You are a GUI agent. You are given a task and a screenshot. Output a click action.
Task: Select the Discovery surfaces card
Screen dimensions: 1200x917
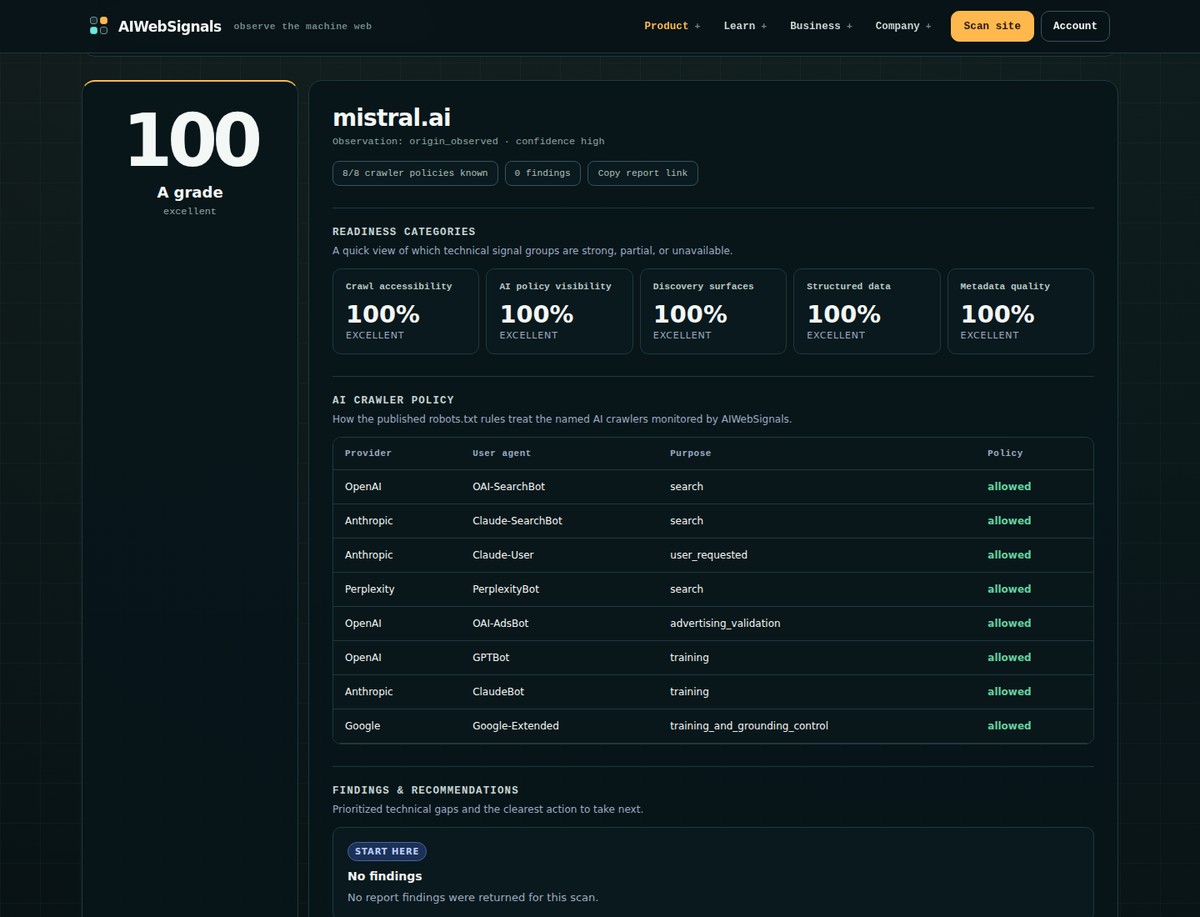click(x=713, y=311)
